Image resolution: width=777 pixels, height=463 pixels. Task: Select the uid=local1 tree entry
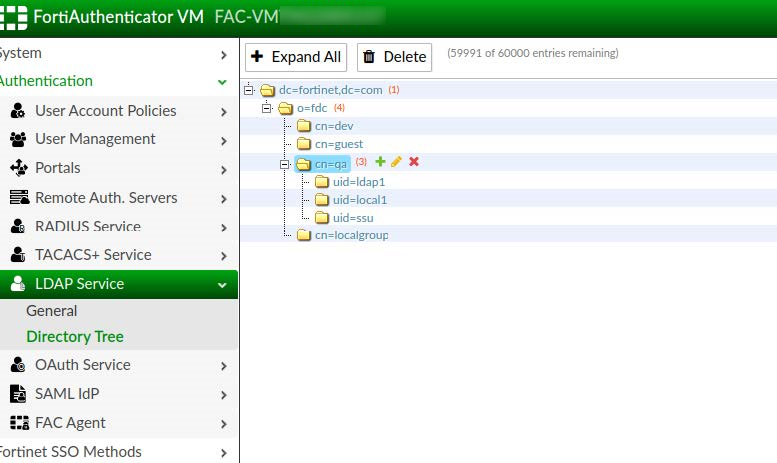point(360,200)
